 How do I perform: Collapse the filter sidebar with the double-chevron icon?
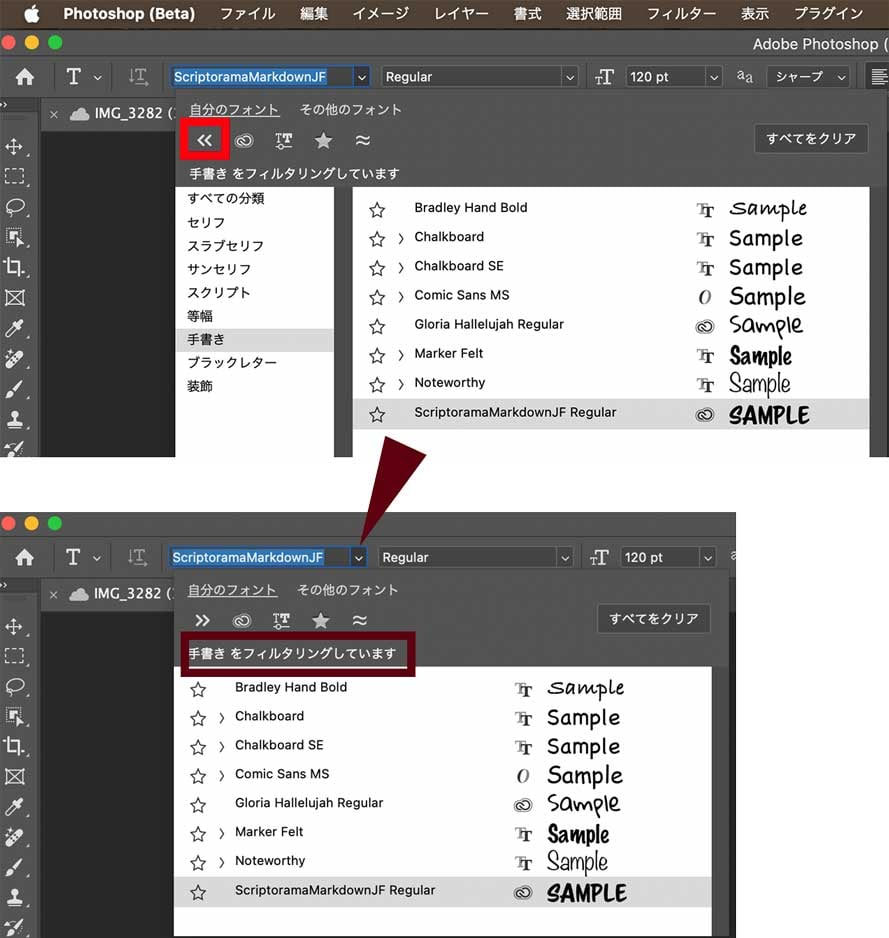point(203,140)
